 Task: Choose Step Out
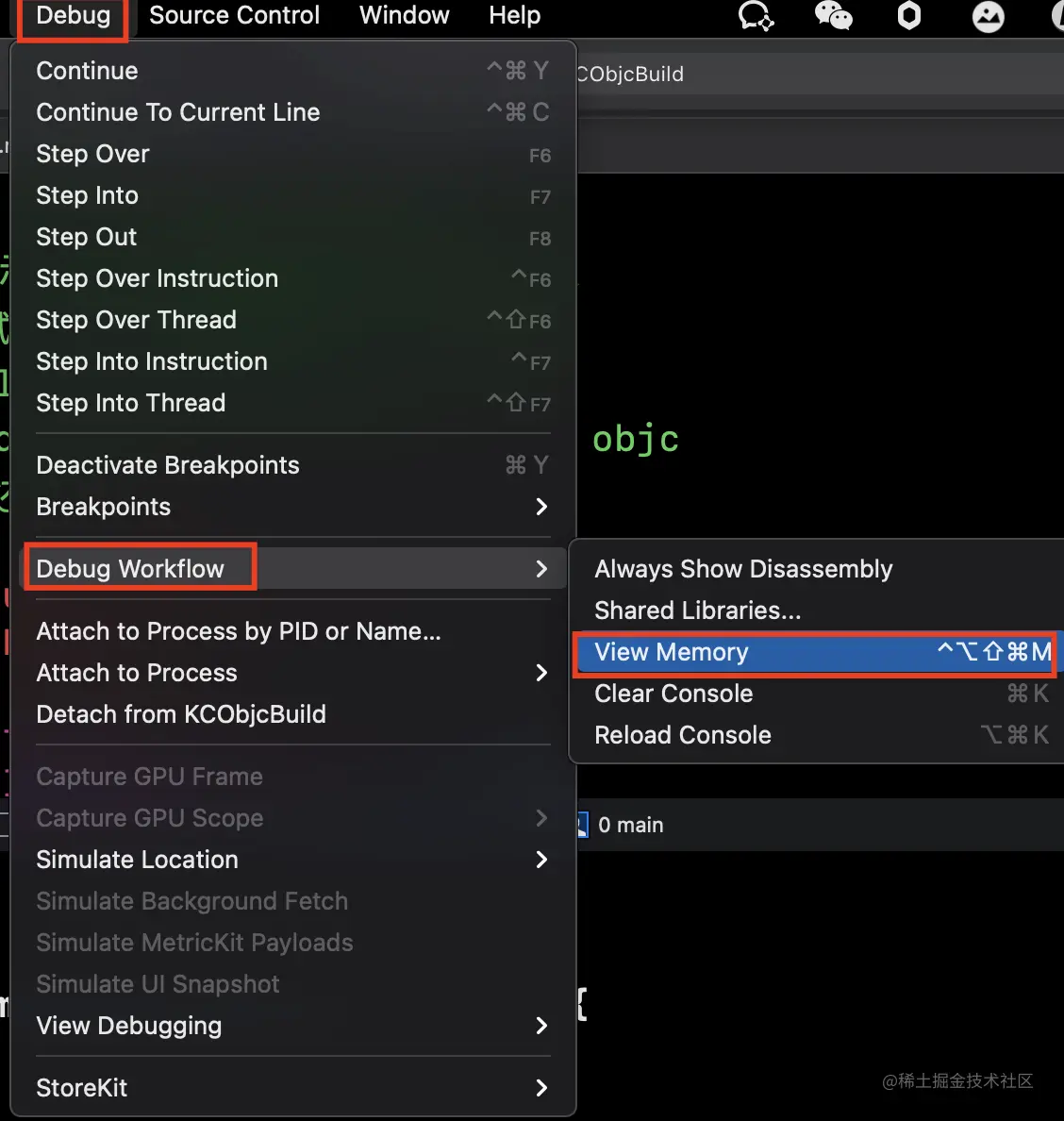[x=293, y=237]
